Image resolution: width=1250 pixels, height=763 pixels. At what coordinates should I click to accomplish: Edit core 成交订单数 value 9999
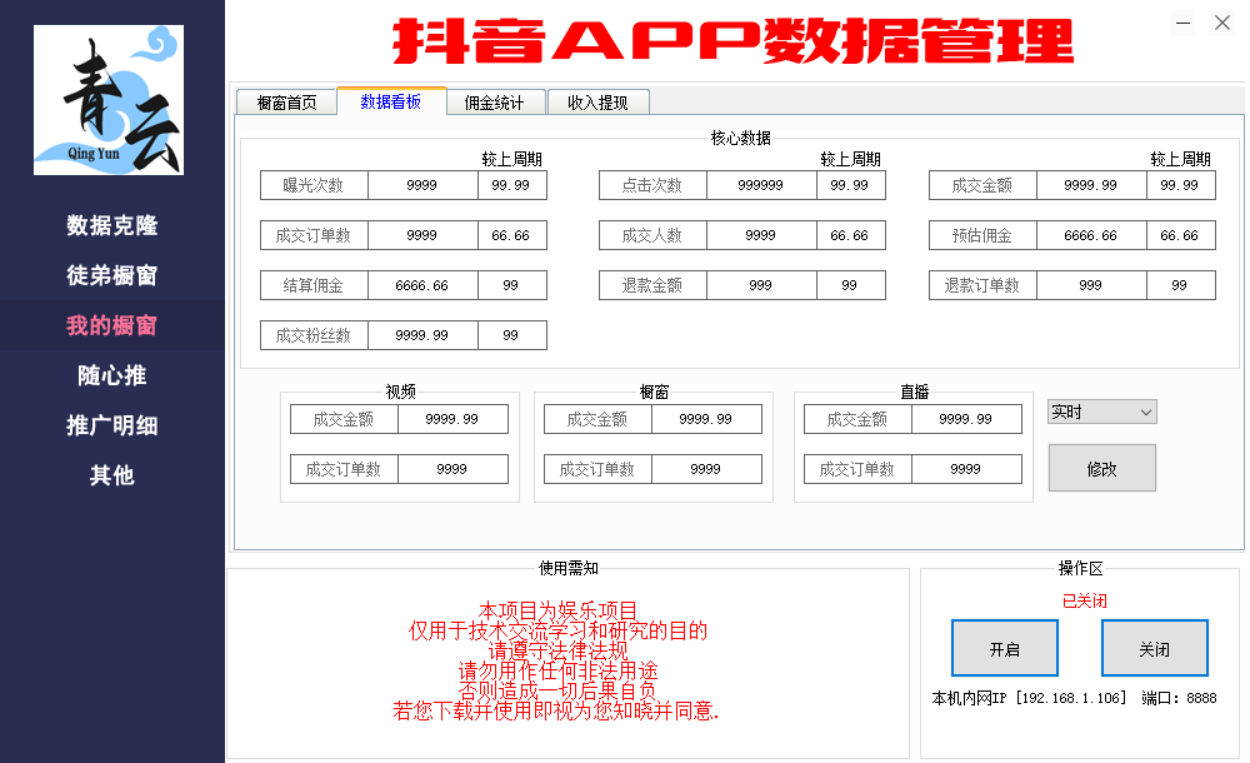[422, 235]
